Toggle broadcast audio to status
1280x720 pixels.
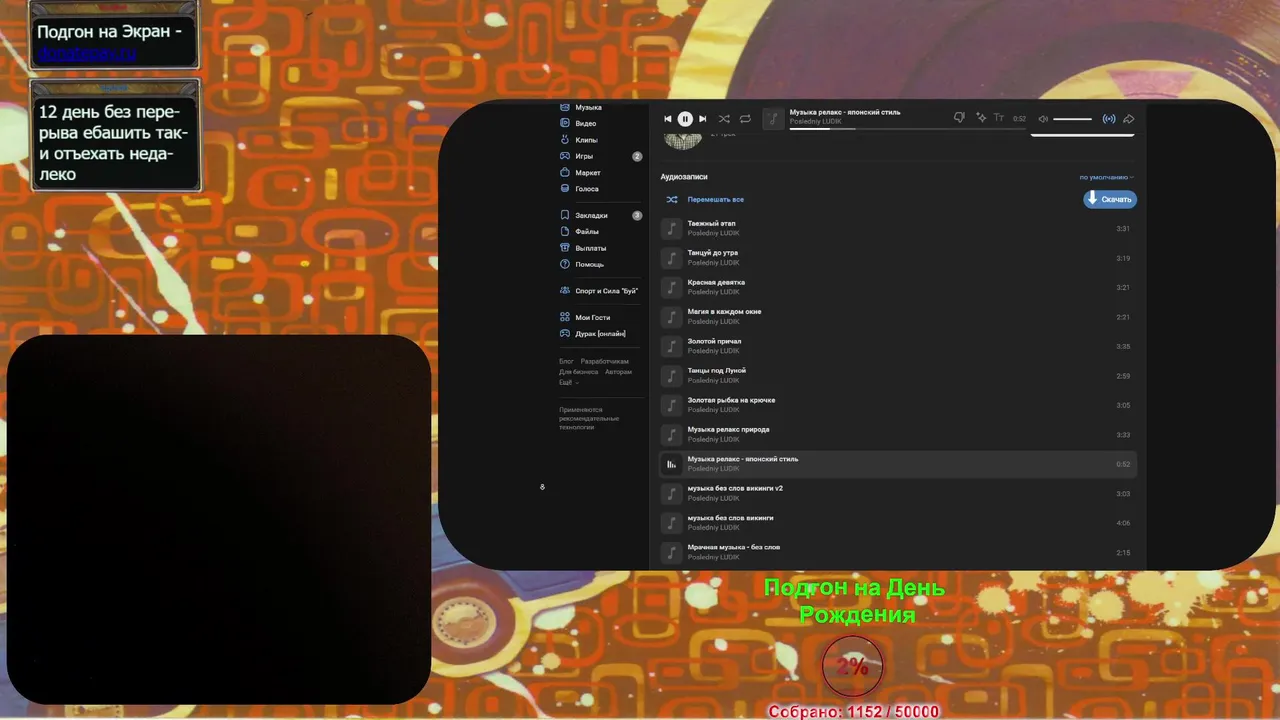coord(1109,119)
